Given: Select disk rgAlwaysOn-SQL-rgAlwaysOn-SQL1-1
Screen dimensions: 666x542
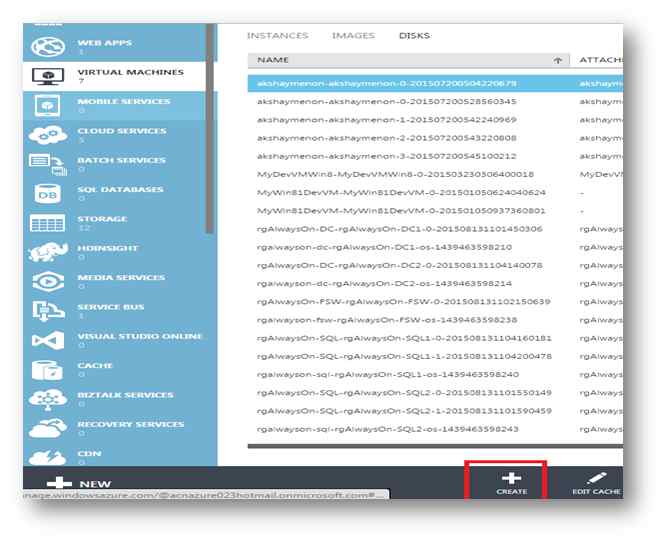Looking at the screenshot, I should (x=404, y=356).
